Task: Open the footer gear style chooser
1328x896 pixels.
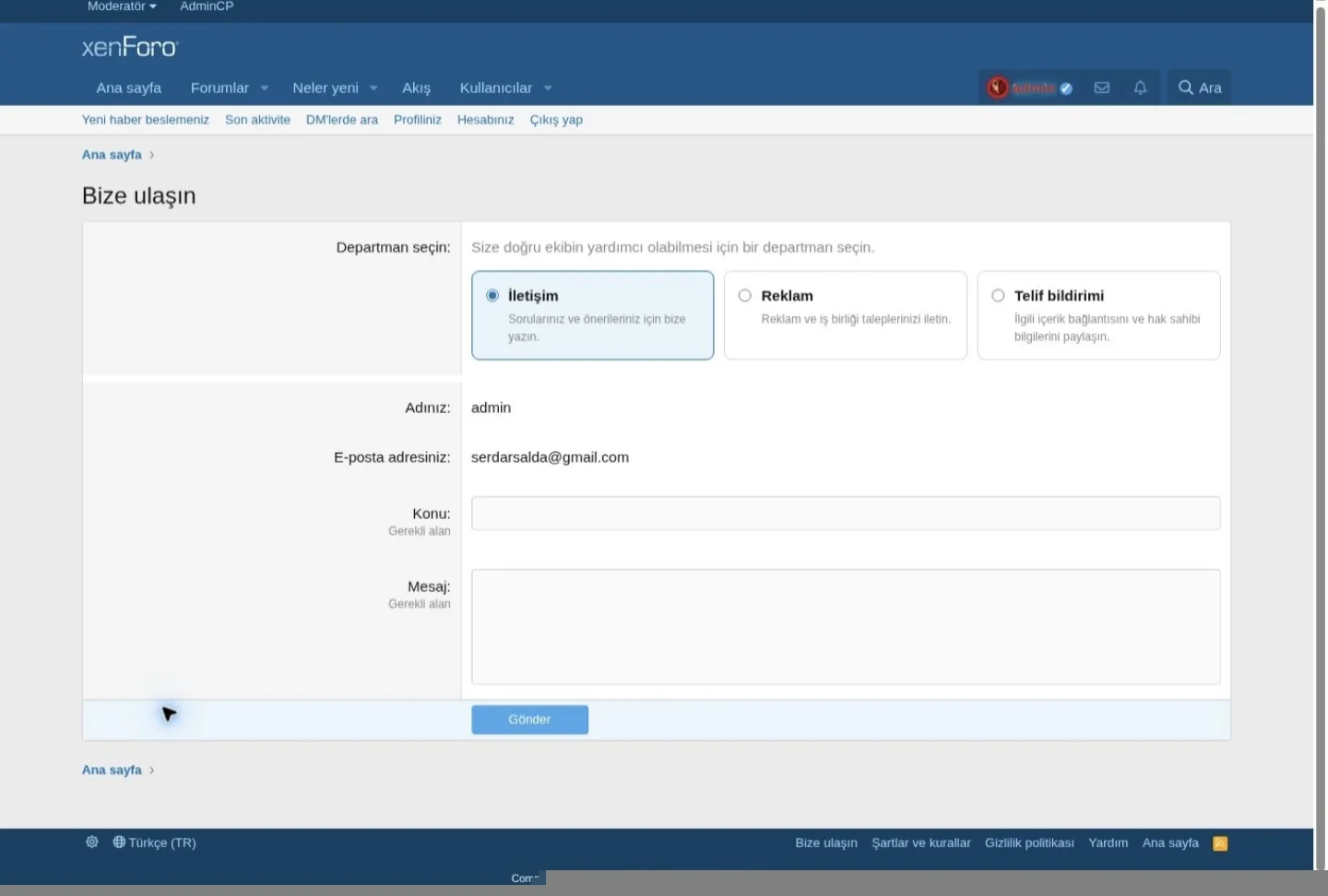Action: [x=91, y=842]
